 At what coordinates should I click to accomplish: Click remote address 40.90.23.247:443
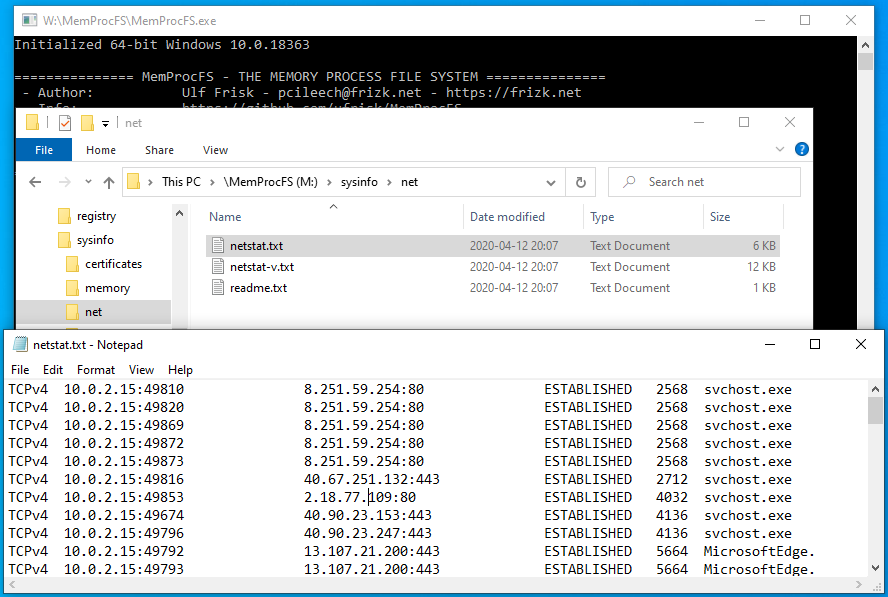coord(368,534)
